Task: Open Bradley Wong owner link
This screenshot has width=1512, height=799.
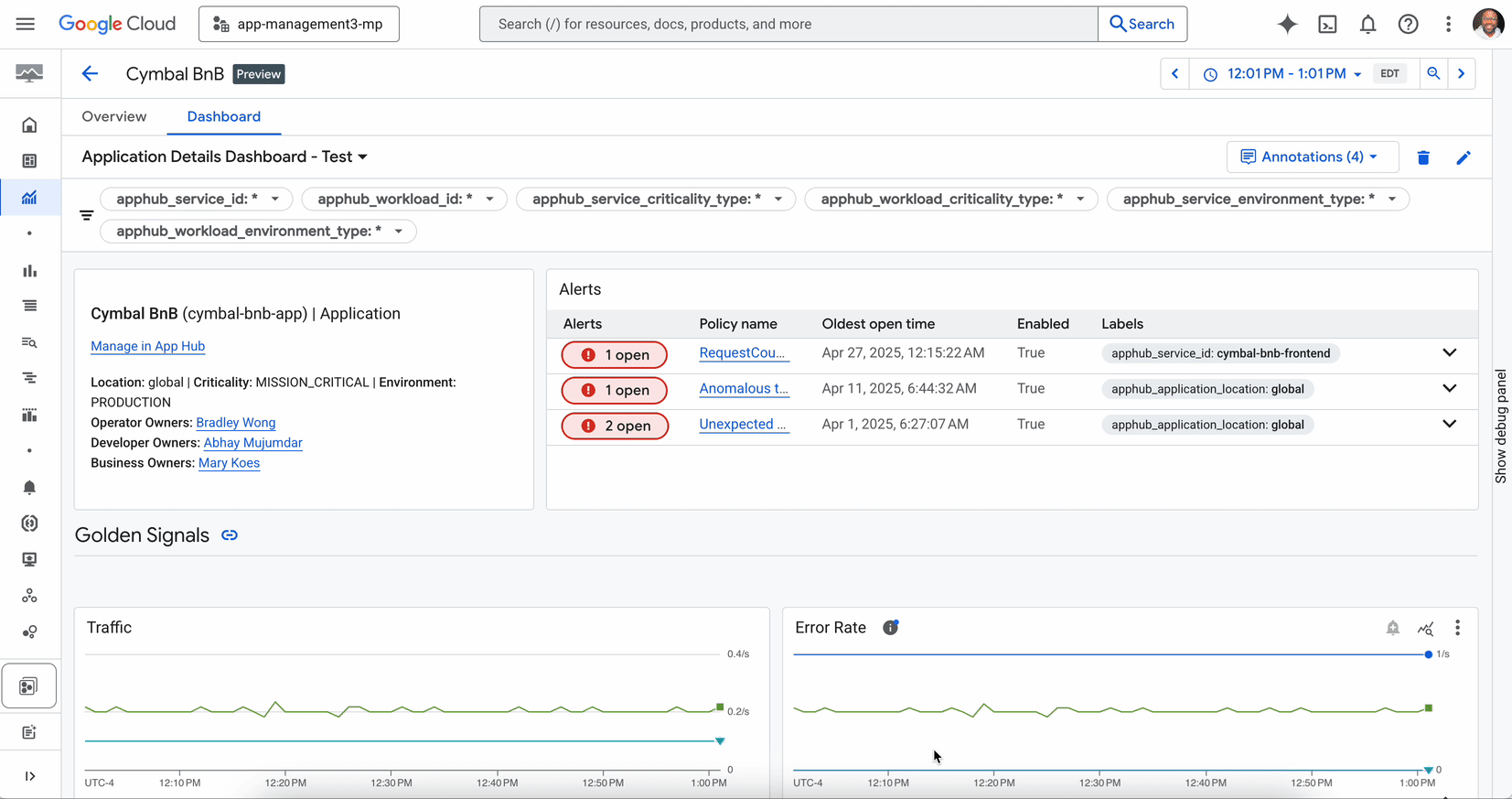Action: [236, 423]
